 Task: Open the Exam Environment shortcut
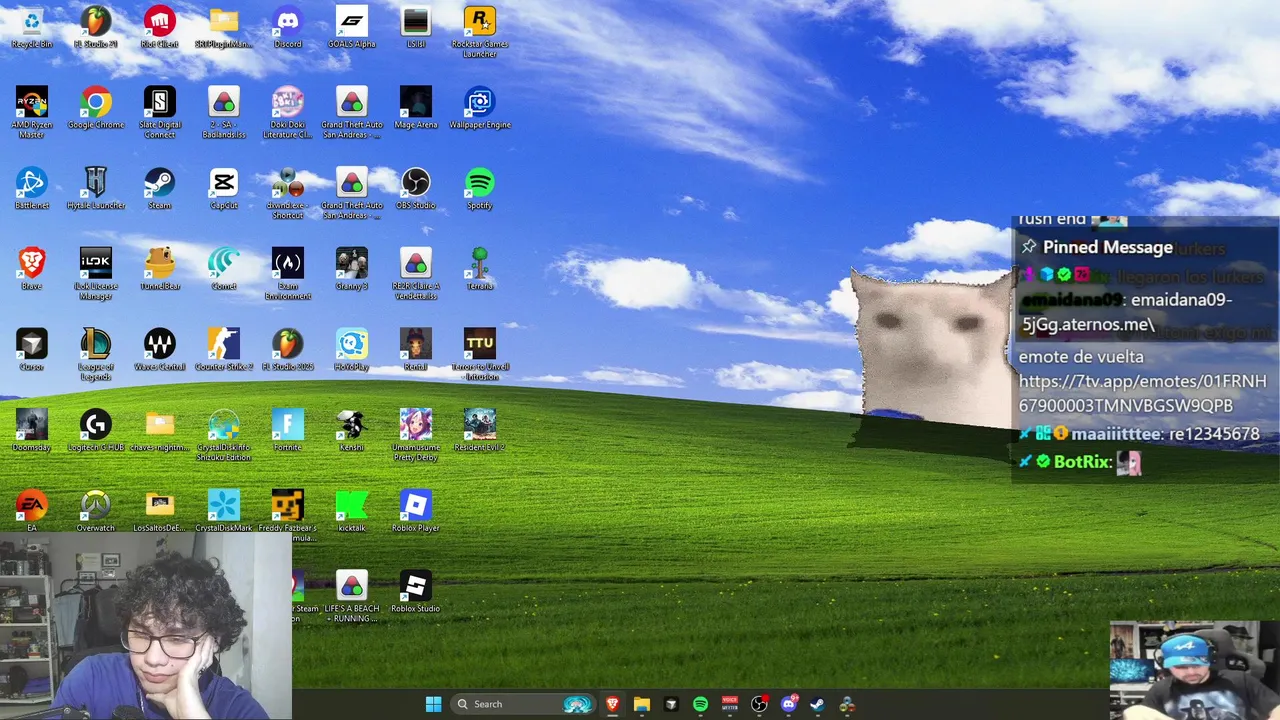288,273
